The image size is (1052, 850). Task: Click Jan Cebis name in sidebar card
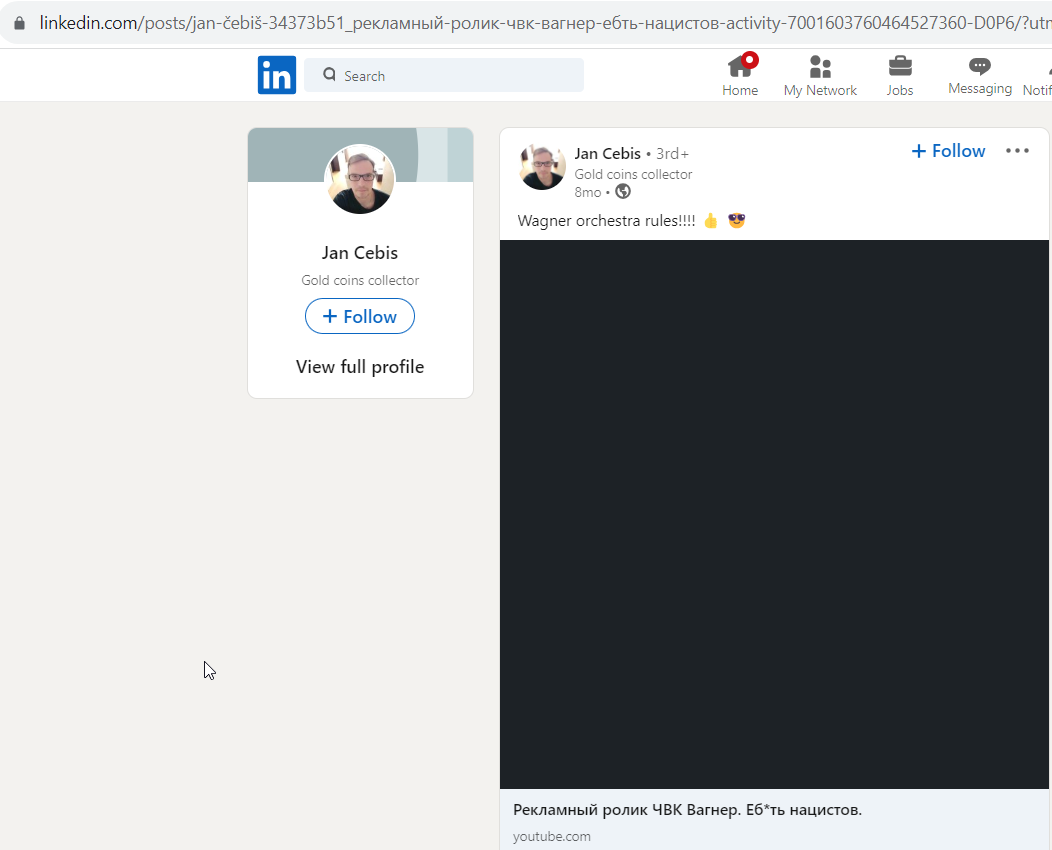360,253
